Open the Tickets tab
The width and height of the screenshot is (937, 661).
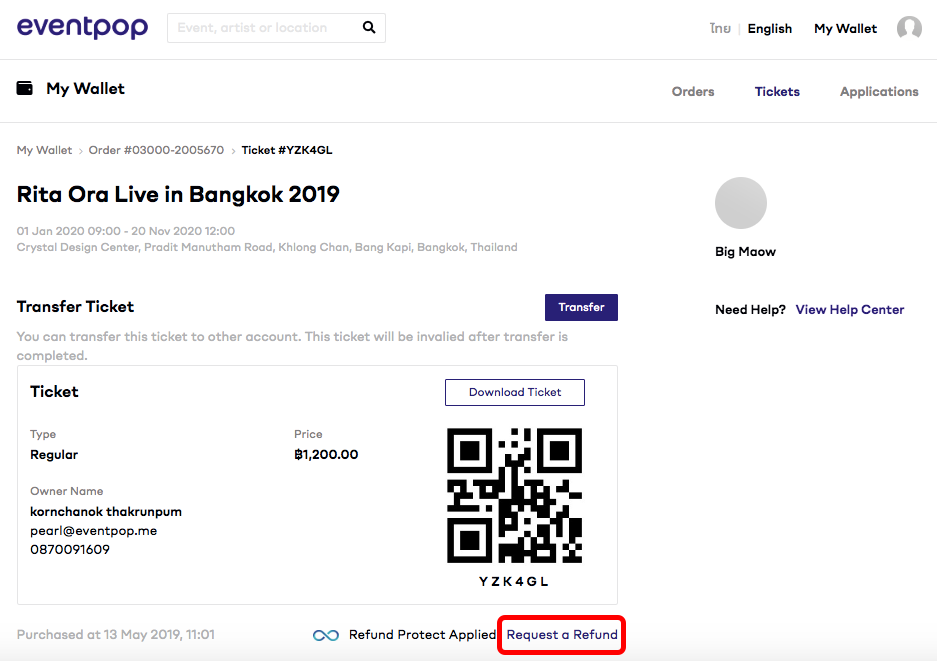(777, 91)
